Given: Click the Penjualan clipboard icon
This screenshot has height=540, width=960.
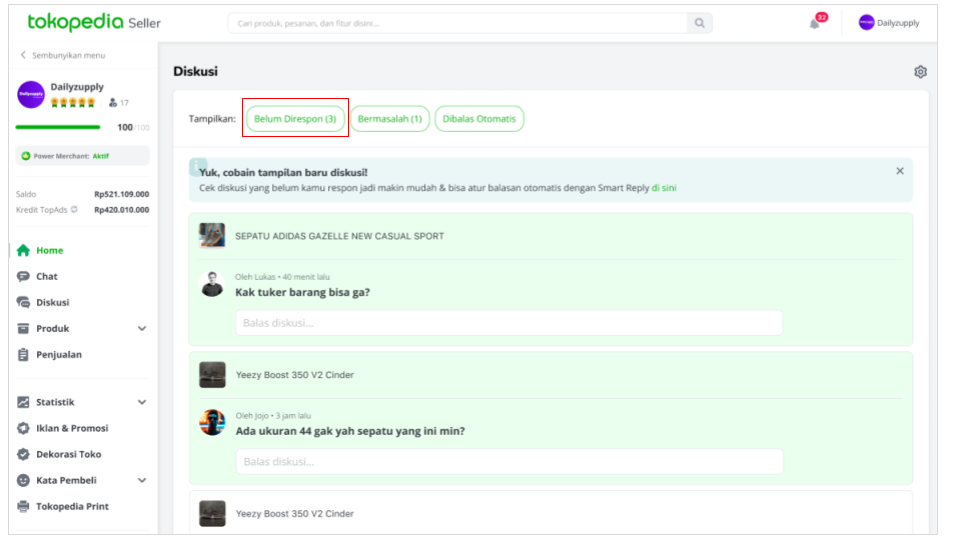Looking at the screenshot, I should (23, 354).
